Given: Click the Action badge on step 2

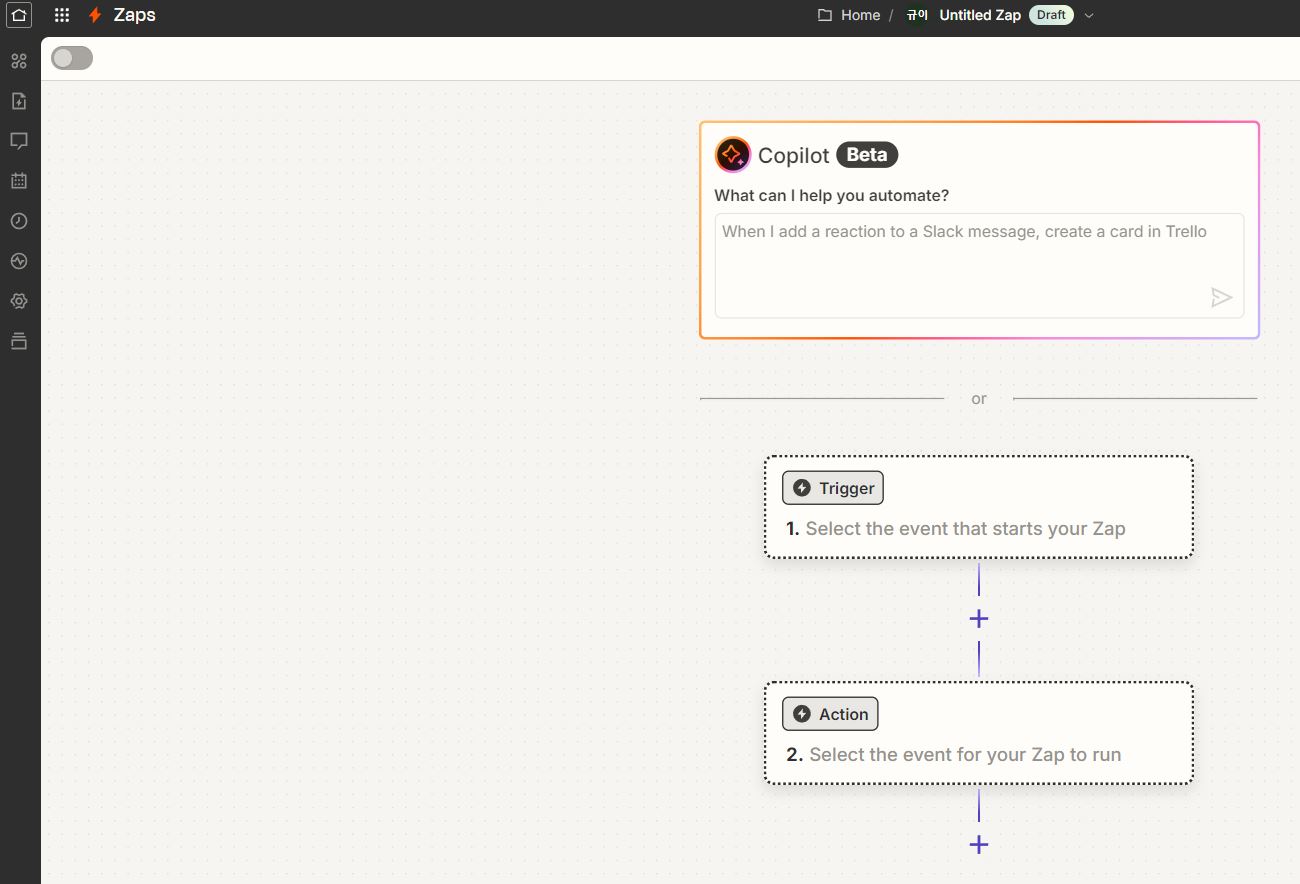Looking at the screenshot, I should tap(830, 714).
